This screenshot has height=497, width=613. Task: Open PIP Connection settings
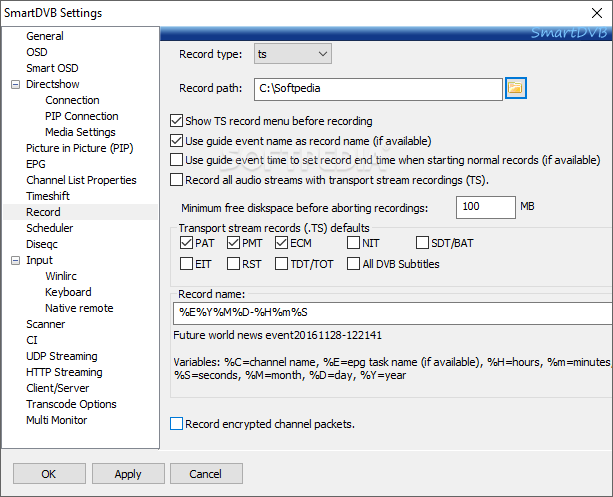point(81,116)
